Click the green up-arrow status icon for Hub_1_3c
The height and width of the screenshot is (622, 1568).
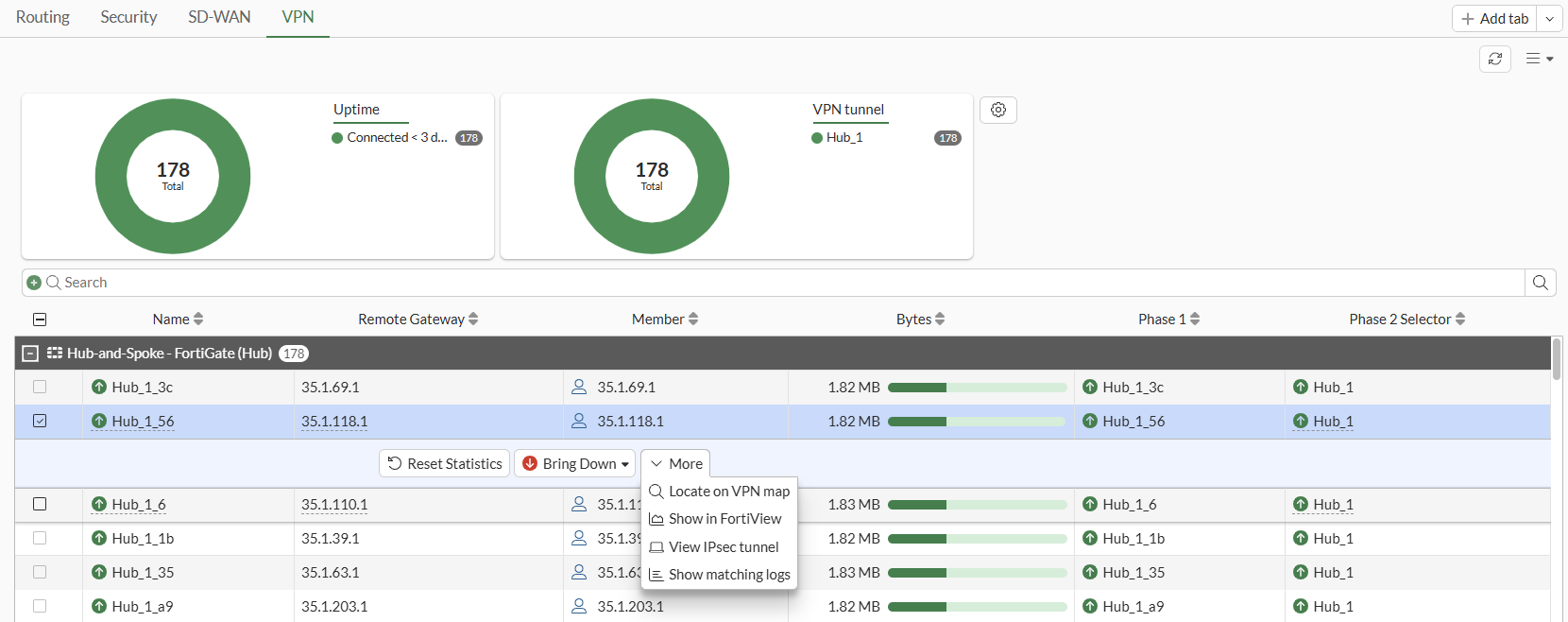pyautogui.click(x=99, y=387)
